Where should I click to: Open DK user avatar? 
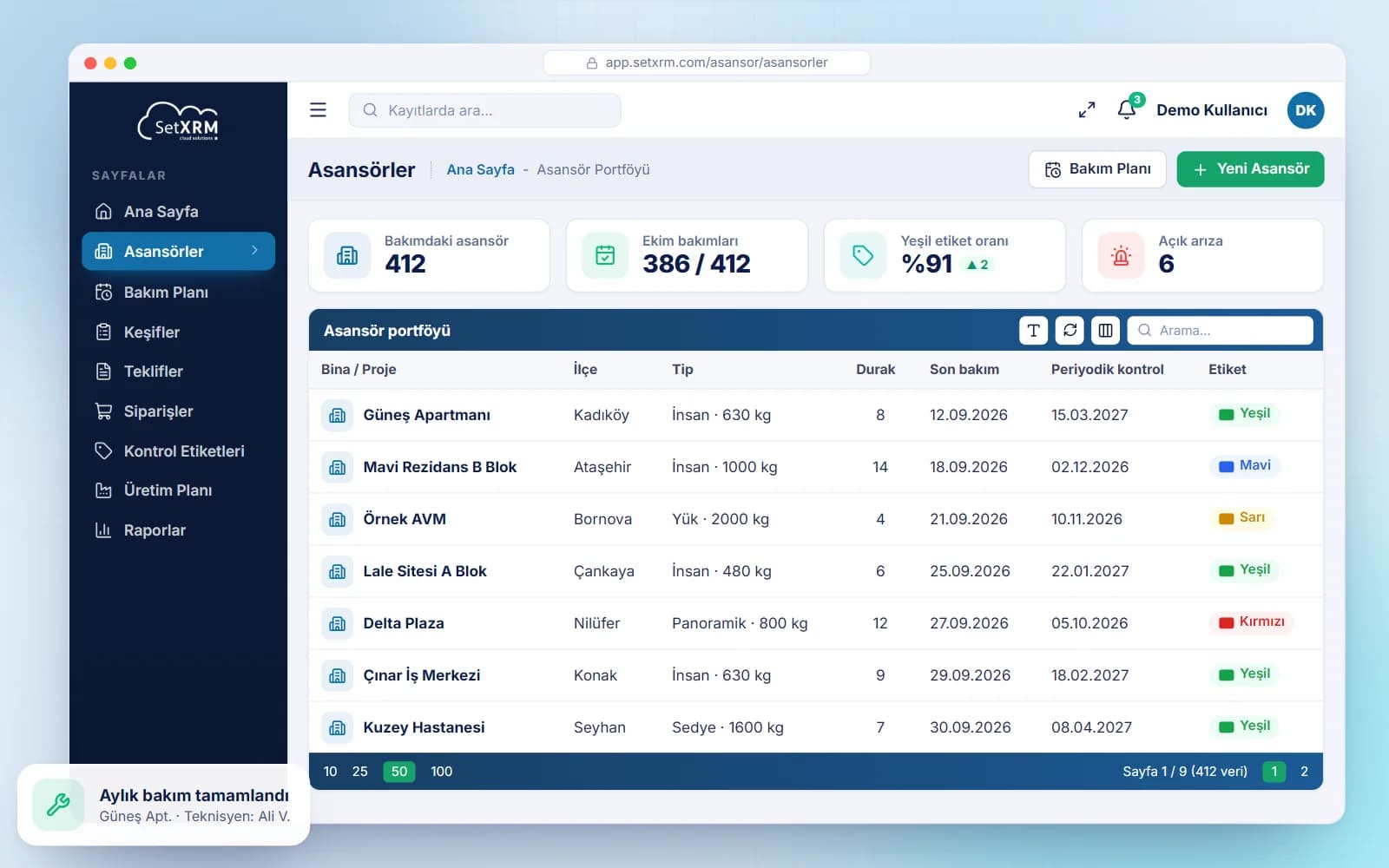click(x=1306, y=110)
